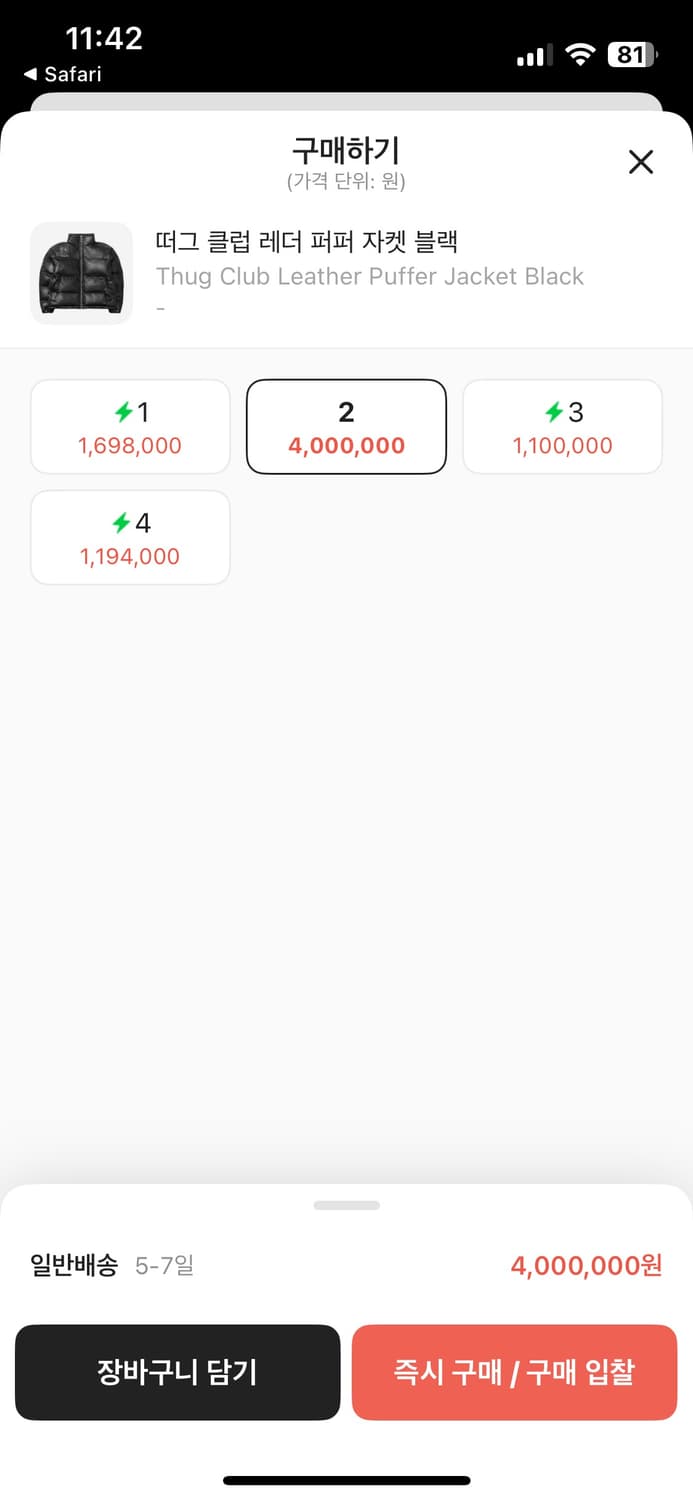Close the 구매하기 purchase sheet
Screen dimensions: 693x1500
point(640,162)
